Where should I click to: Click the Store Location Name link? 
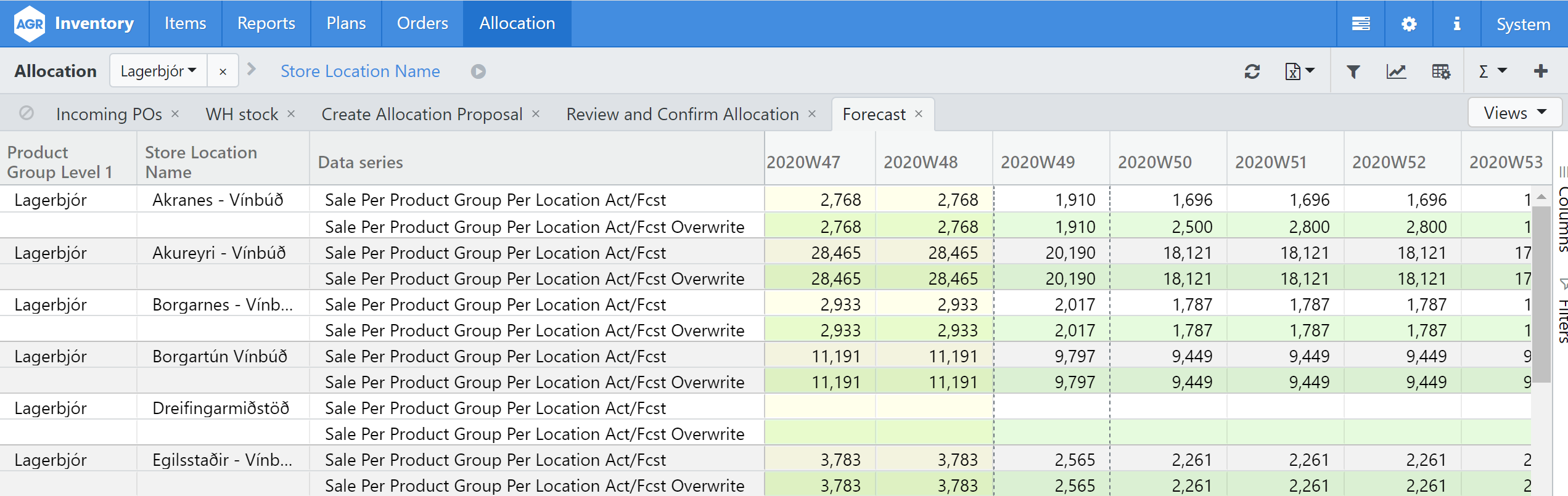click(x=360, y=71)
